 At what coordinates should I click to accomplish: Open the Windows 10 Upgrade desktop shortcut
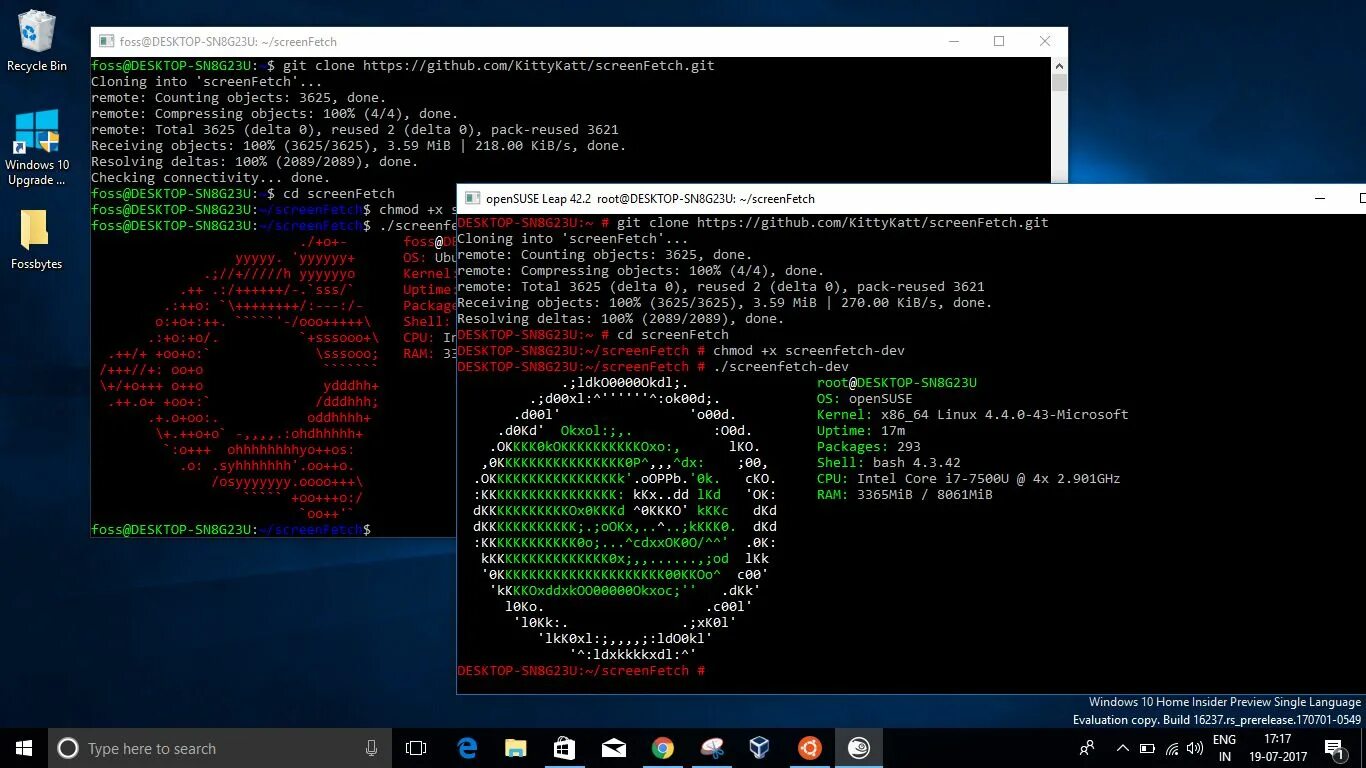coord(37,146)
